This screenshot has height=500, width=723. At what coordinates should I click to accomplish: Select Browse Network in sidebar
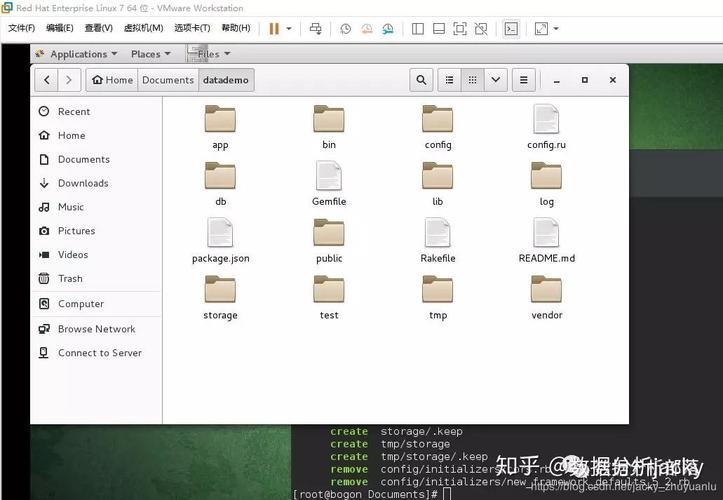click(97, 329)
